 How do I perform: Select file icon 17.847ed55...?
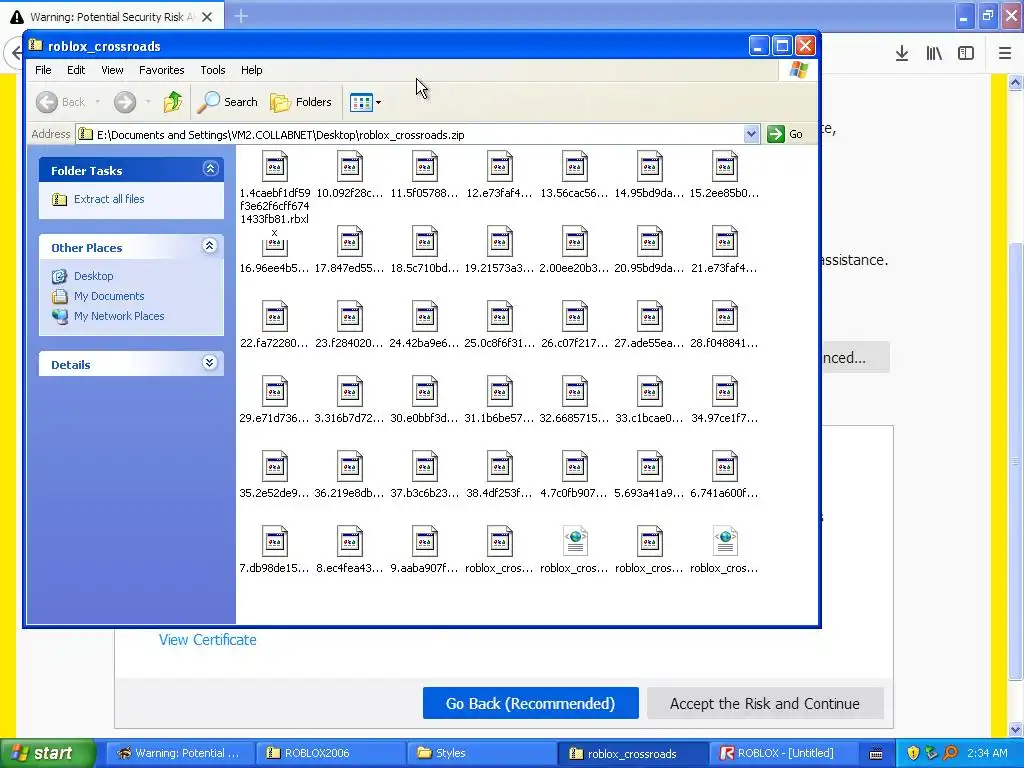[x=350, y=242]
